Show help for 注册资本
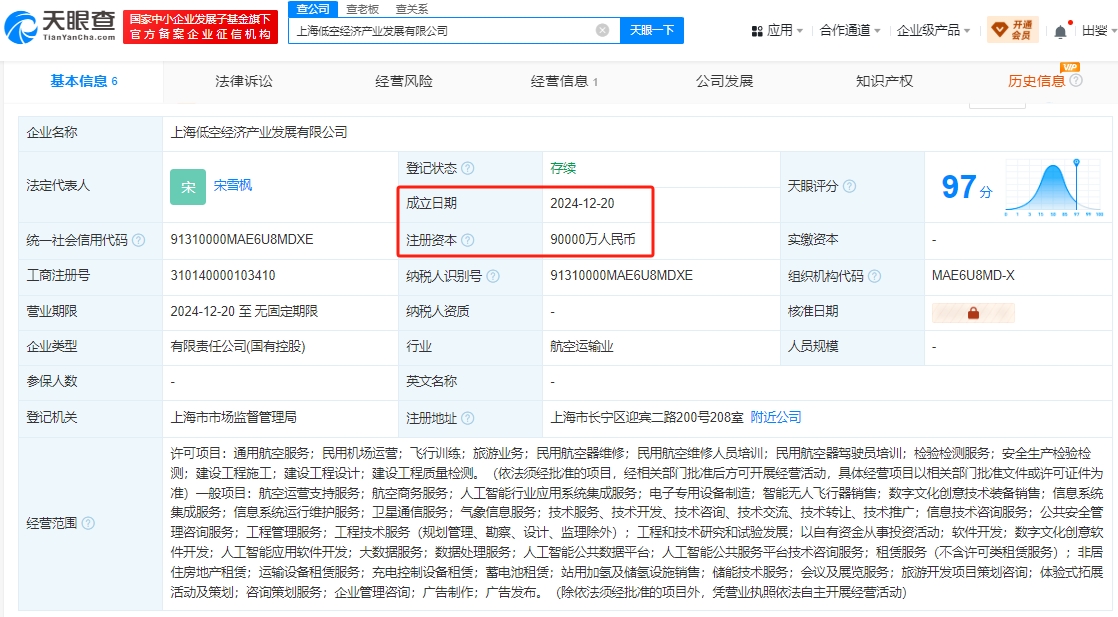 pos(468,240)
